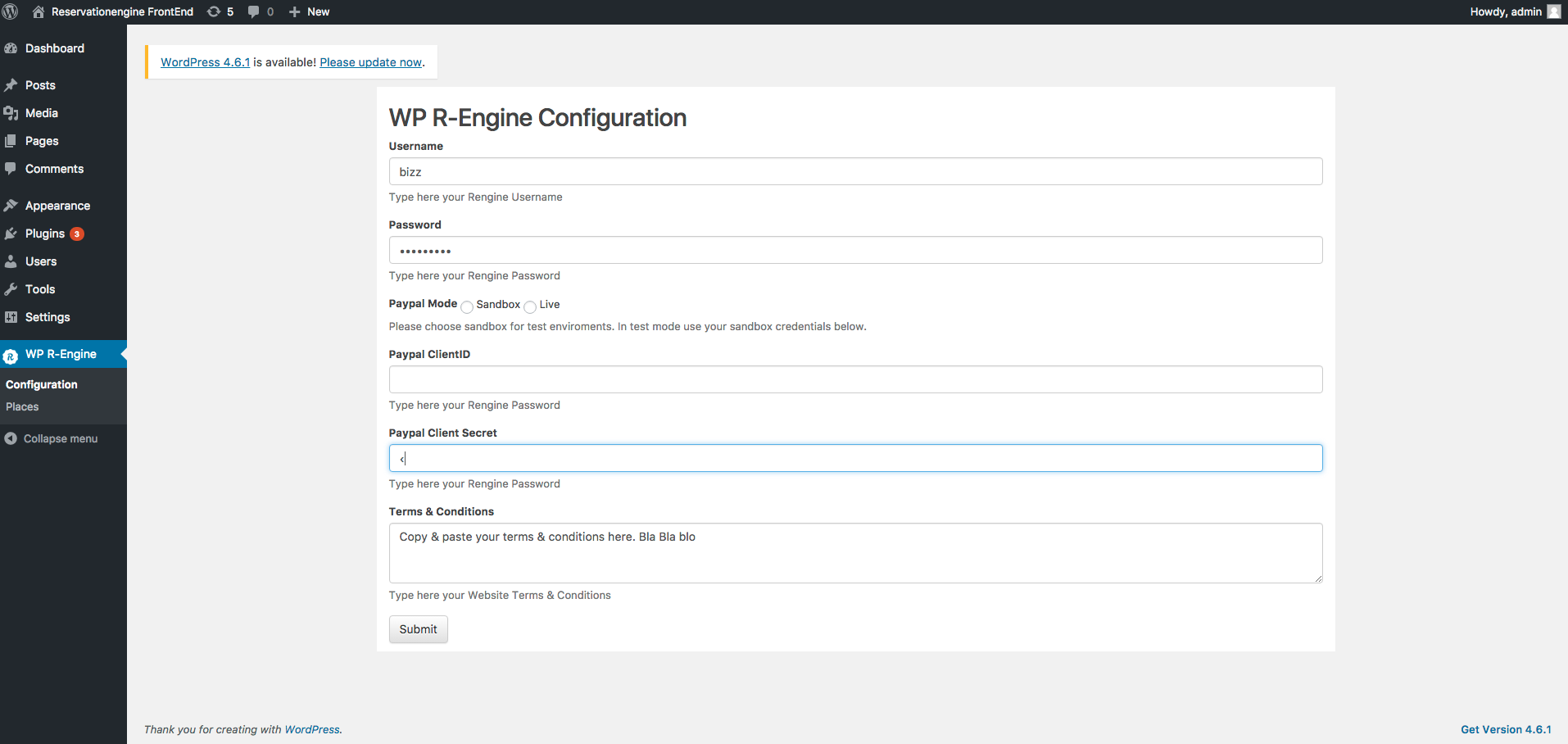1568x744 pixels.
Task: Click the Tools wrench icon
Action: (x=11, y=289)
